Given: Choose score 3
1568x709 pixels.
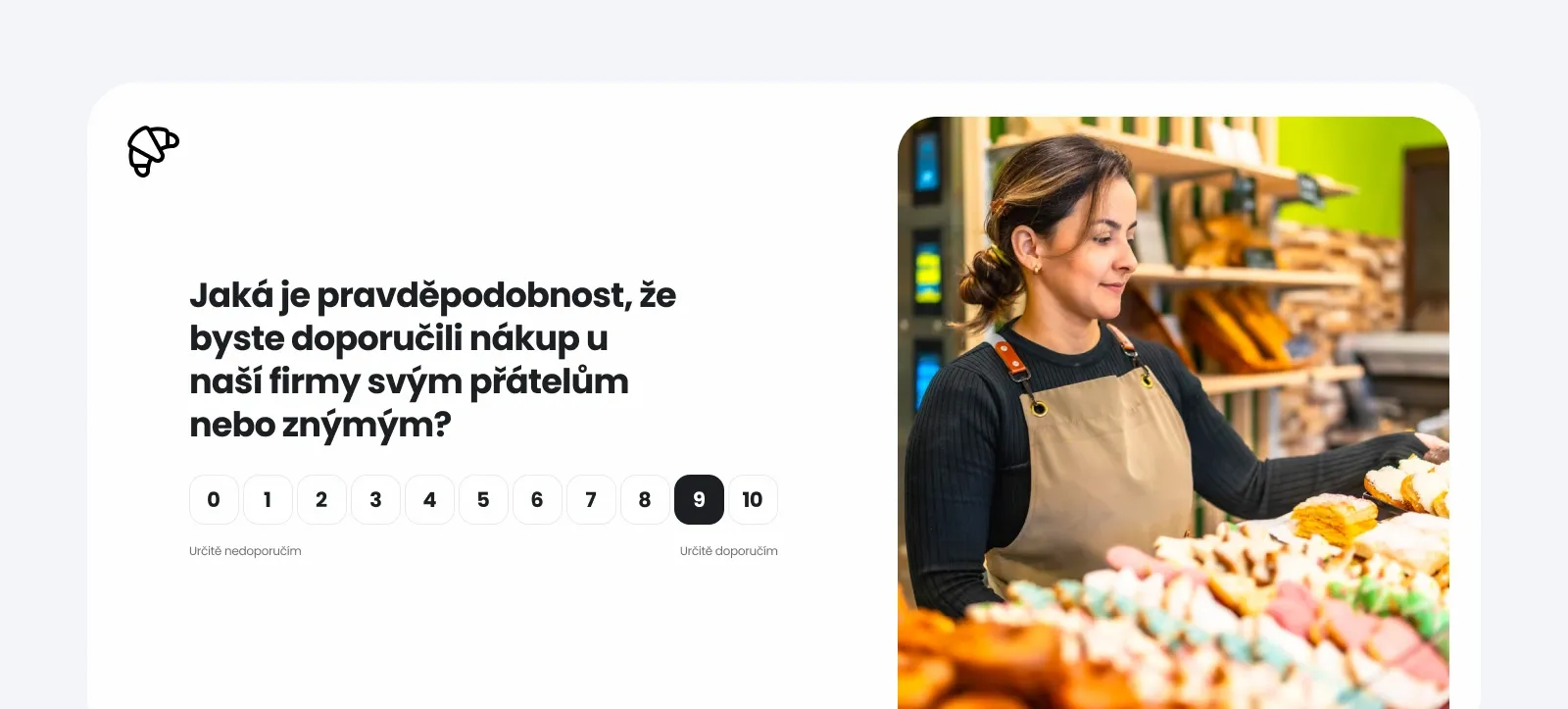Looking at the screenshot, I should (375, 499).
